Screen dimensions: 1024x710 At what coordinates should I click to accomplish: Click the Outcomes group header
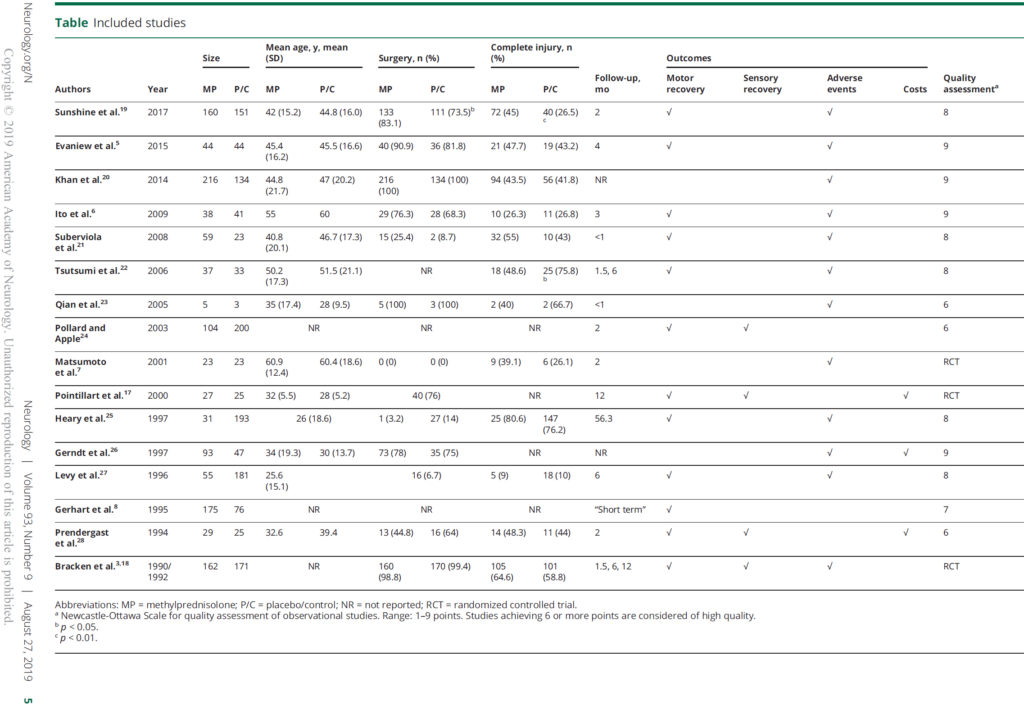(x=688, y=58)
